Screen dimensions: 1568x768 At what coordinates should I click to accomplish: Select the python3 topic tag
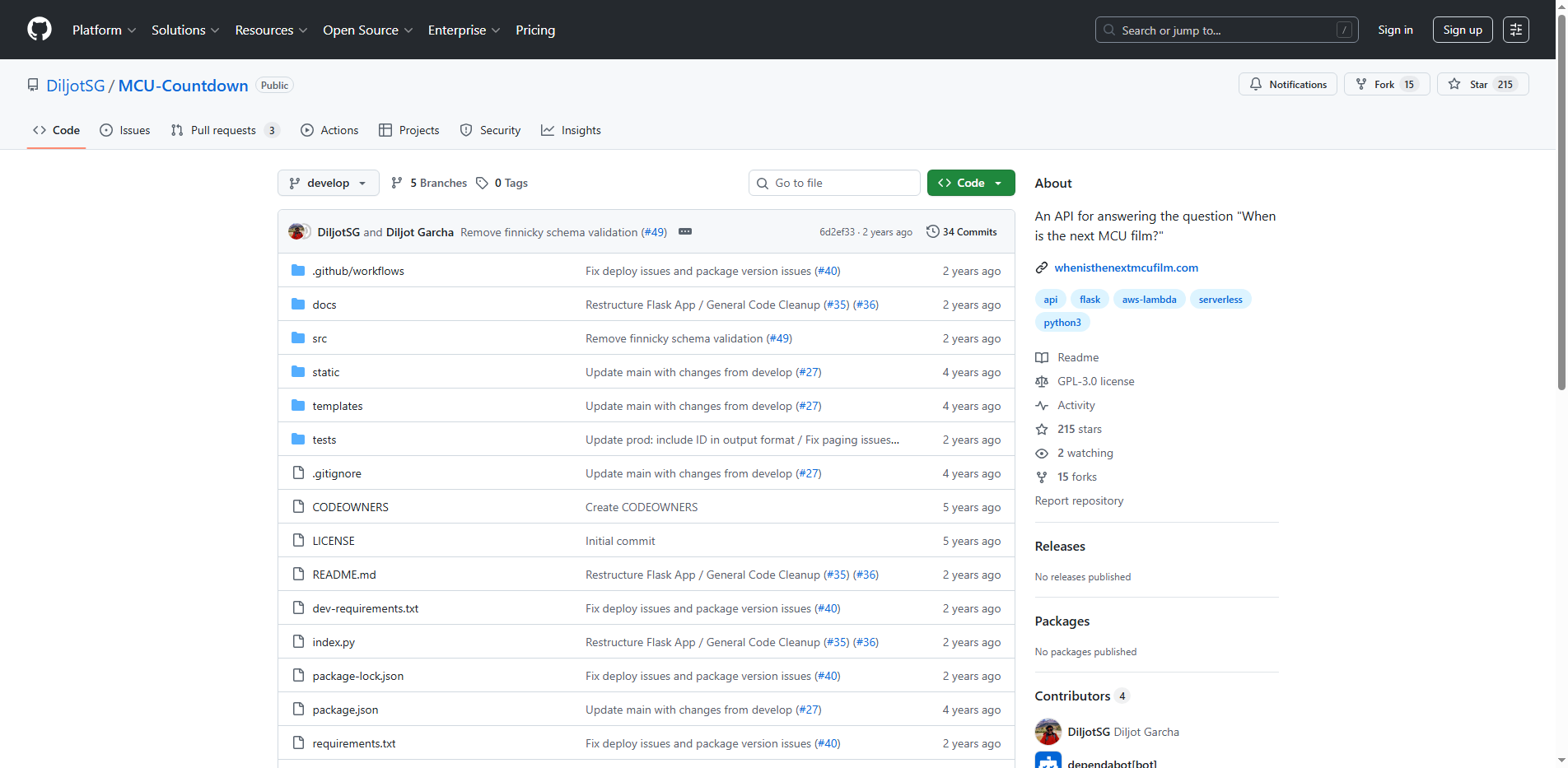click(1062, 323)
